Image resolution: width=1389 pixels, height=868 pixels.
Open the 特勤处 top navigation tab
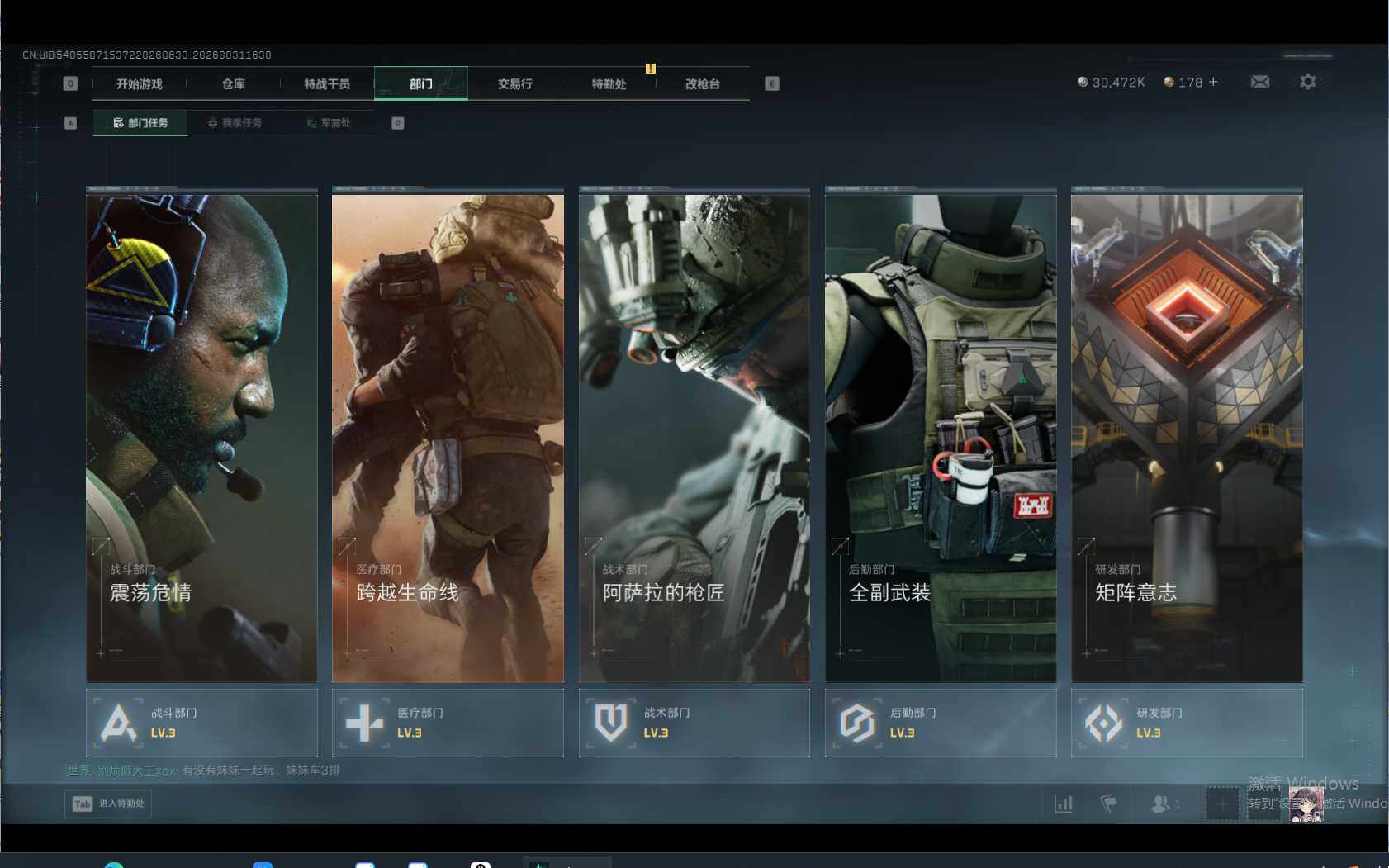pyautogui.click(x=609, y=83)
